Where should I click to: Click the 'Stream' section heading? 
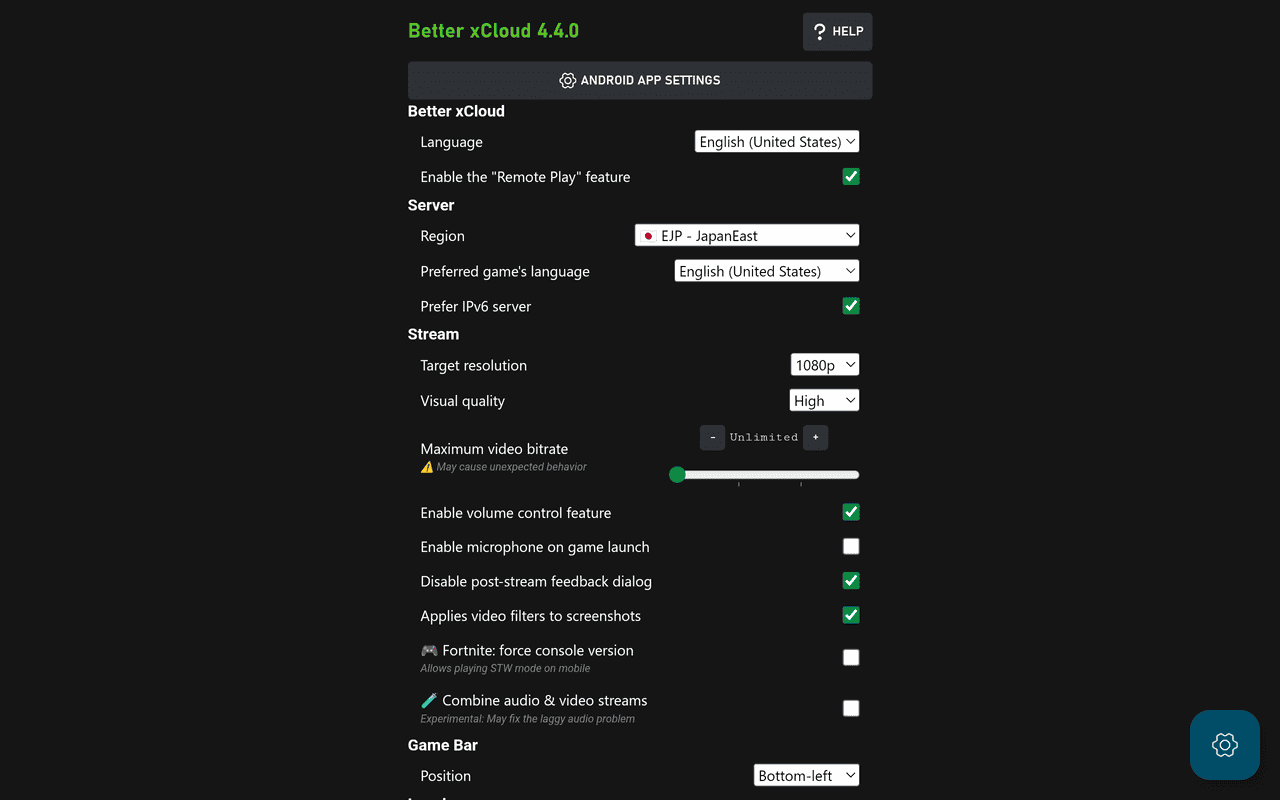[433, 334]
